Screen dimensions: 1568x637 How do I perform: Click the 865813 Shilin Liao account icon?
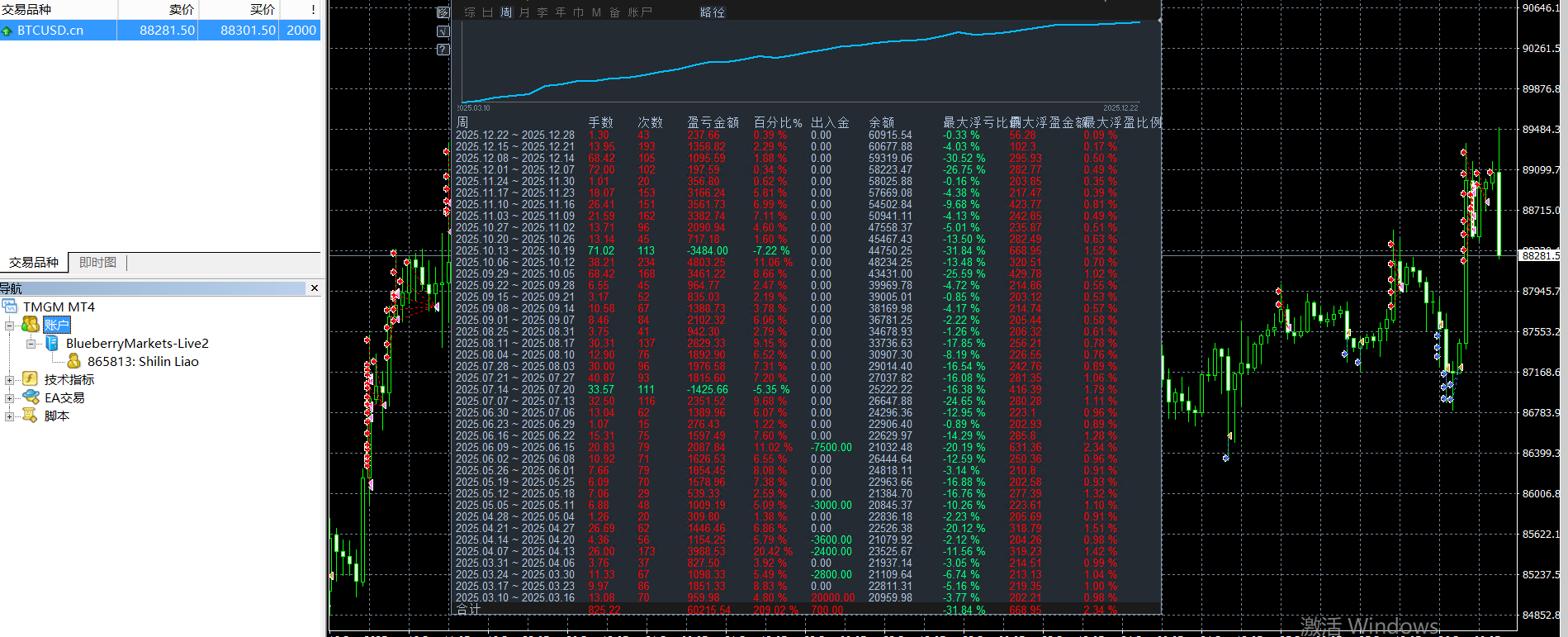74,361
